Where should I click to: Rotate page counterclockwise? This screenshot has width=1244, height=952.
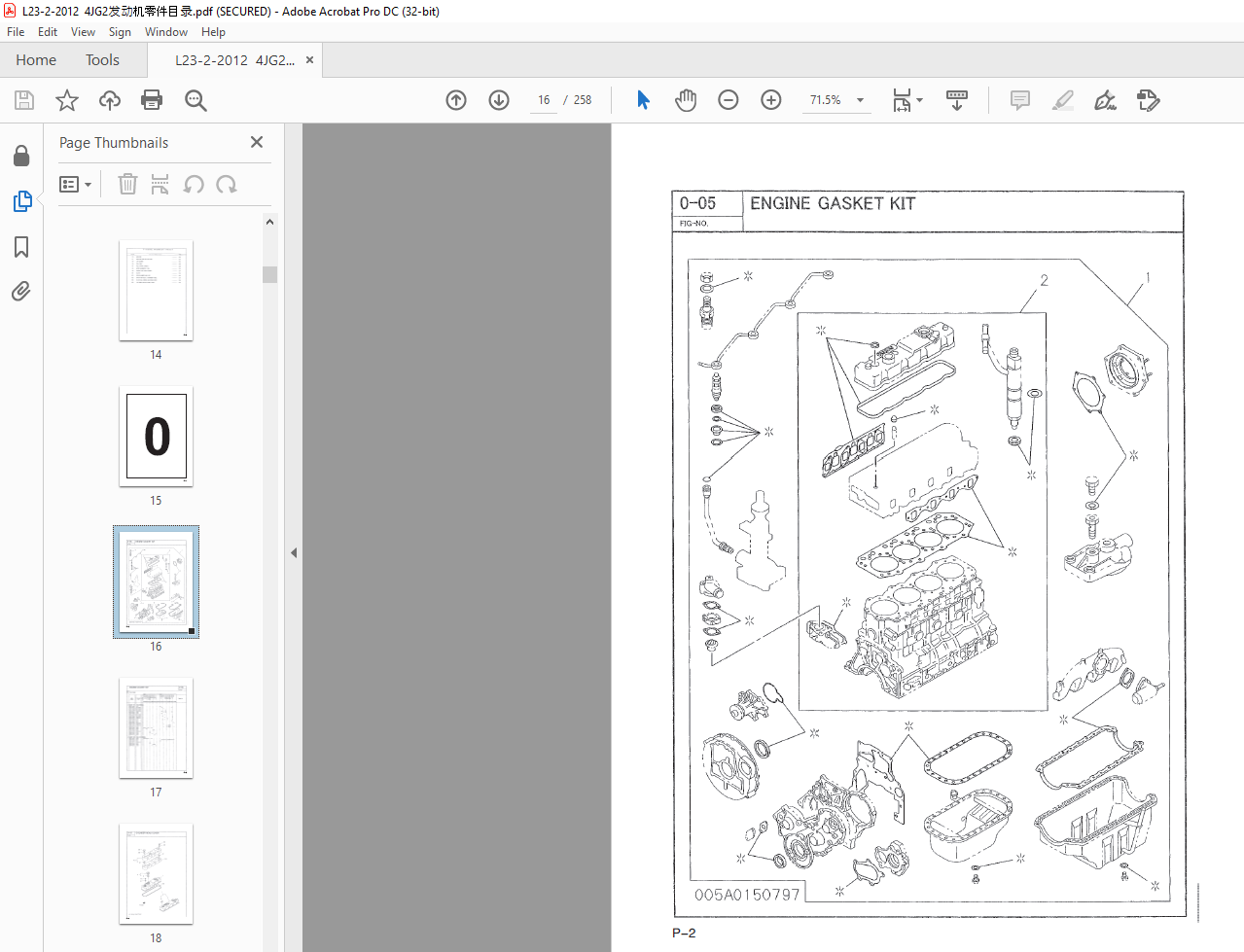pos(194,184)
